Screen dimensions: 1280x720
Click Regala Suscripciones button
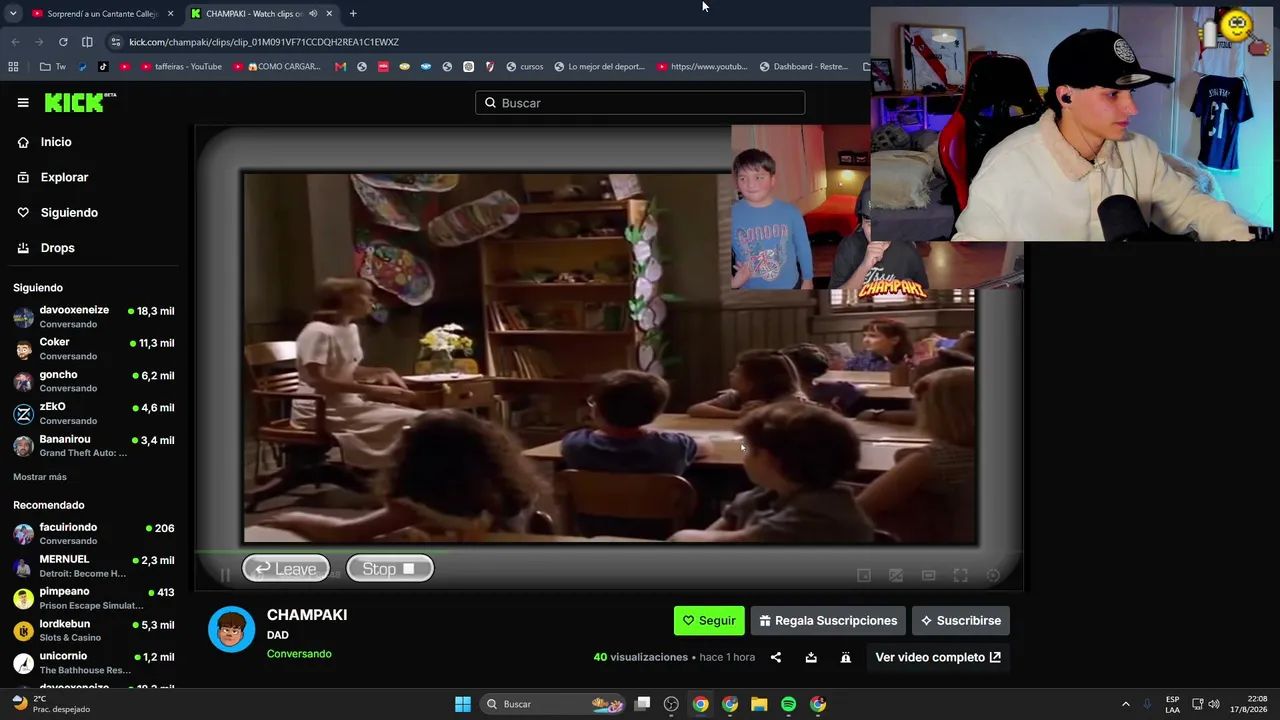(x=828, y=621)
